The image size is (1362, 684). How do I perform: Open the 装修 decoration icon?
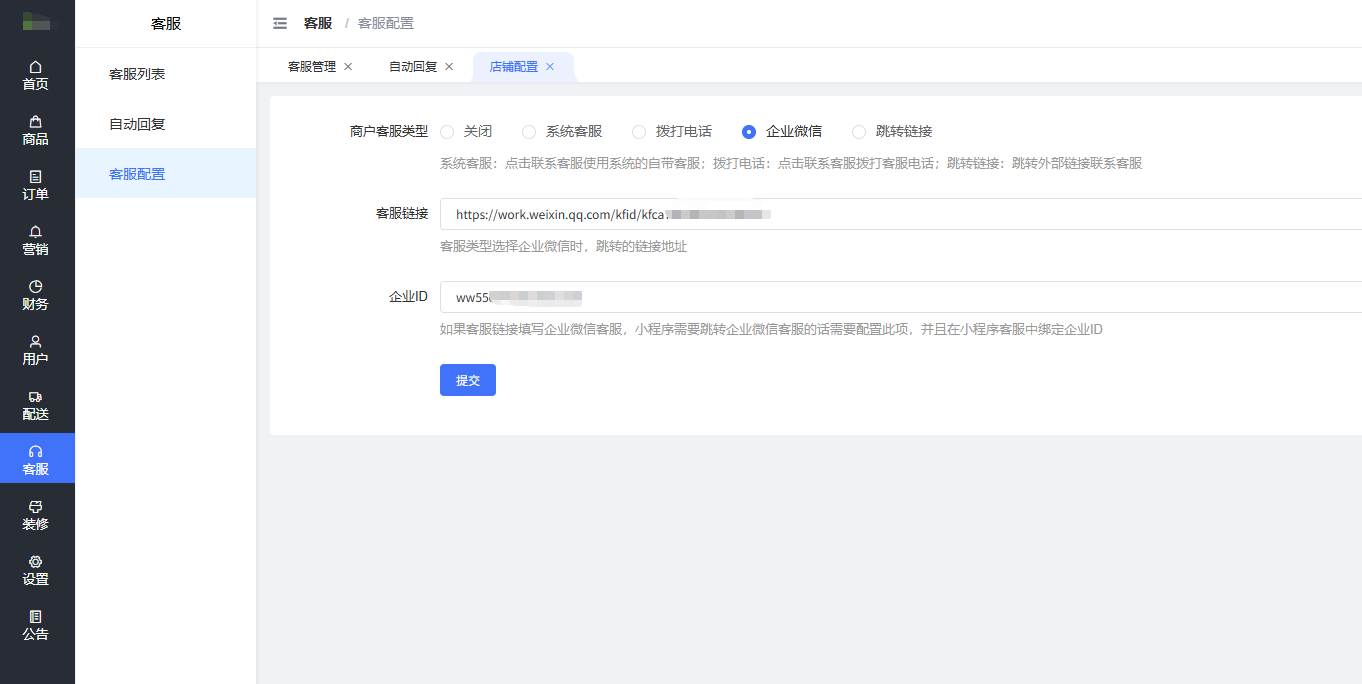tap(36, 507)
